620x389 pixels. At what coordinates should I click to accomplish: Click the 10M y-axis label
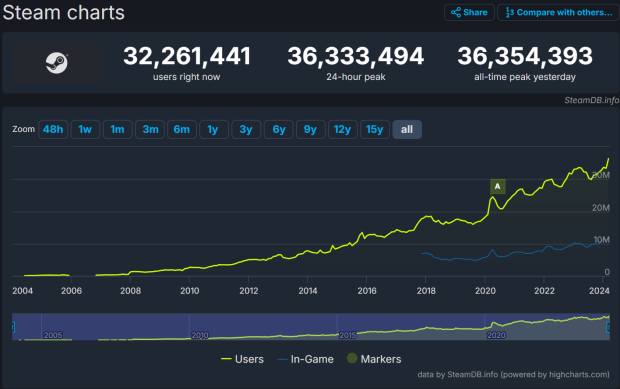[x=601, y=240]
